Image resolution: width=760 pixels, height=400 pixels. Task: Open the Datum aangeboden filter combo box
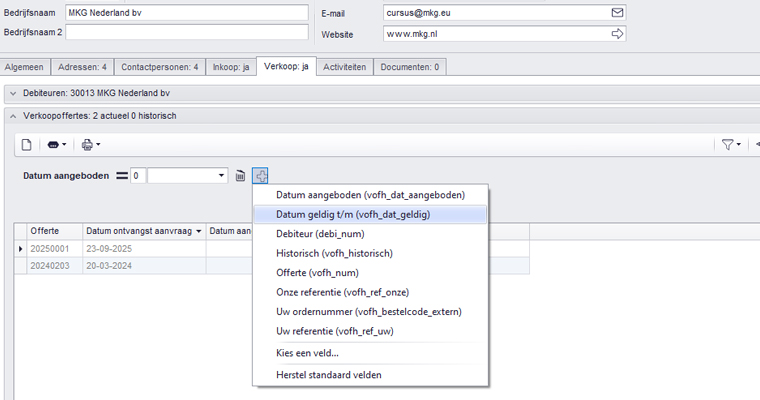click(188, 176)
